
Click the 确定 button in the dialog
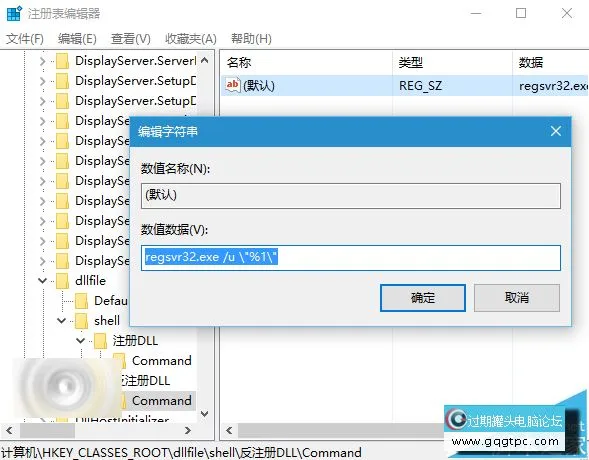click(423, 298)
